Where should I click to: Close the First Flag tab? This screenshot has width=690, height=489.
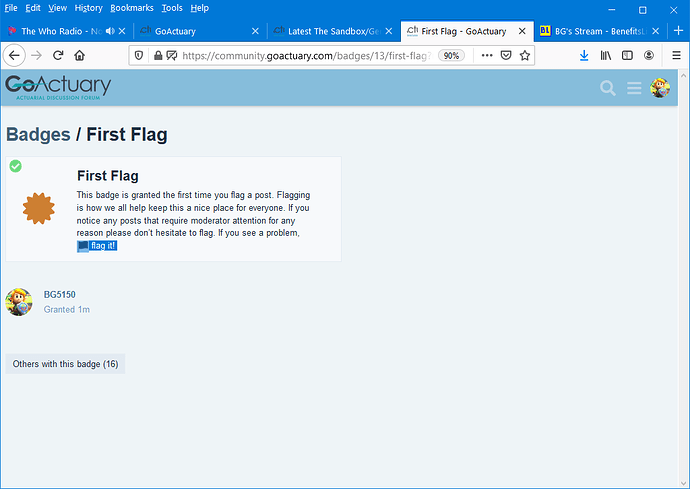pos(522,31)
